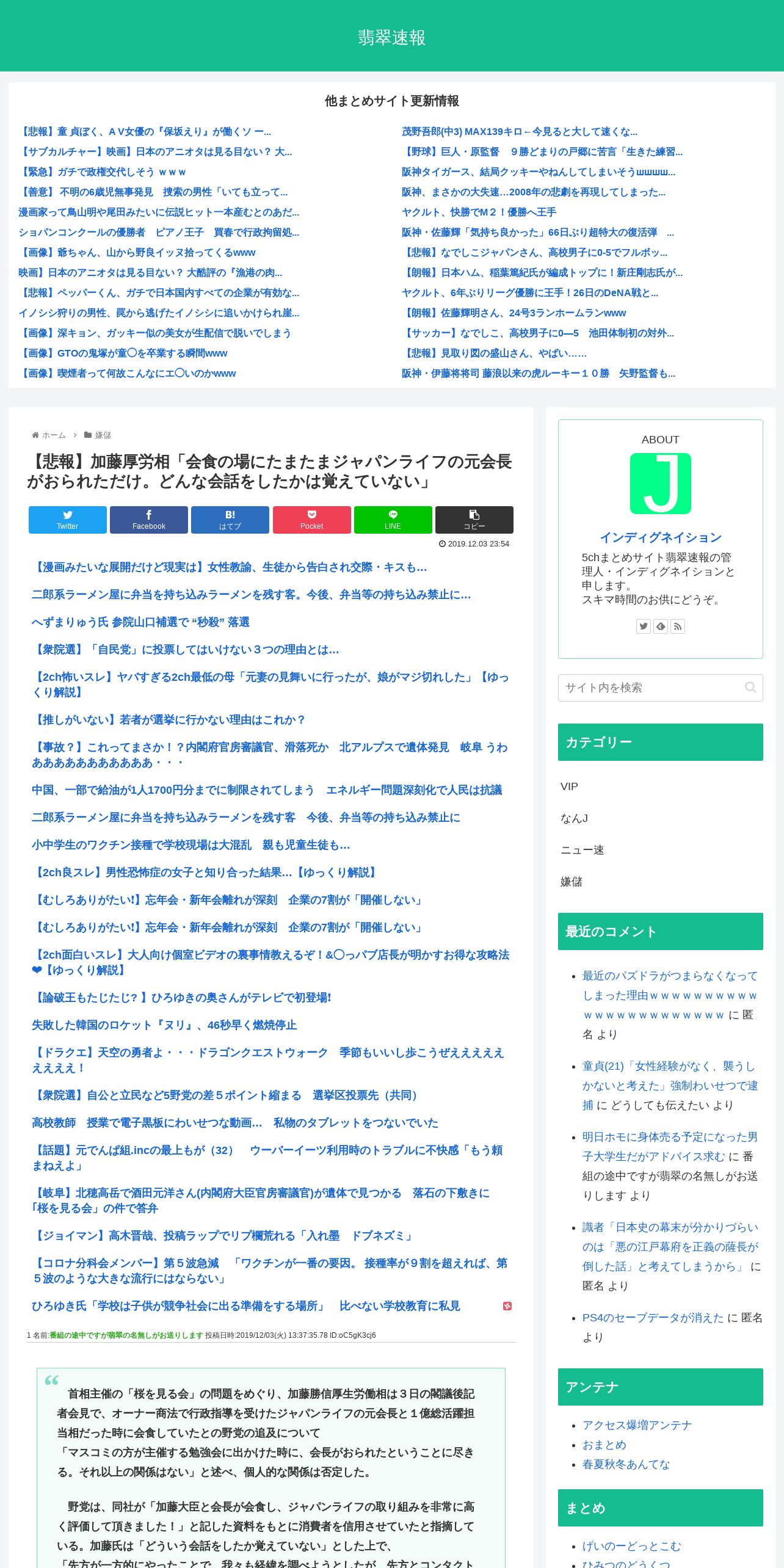Screen dimensions: 784x1568
Task: Open 【岐阜】北穂高岳で酒田元洋さん link
Action: [261, 1200]
